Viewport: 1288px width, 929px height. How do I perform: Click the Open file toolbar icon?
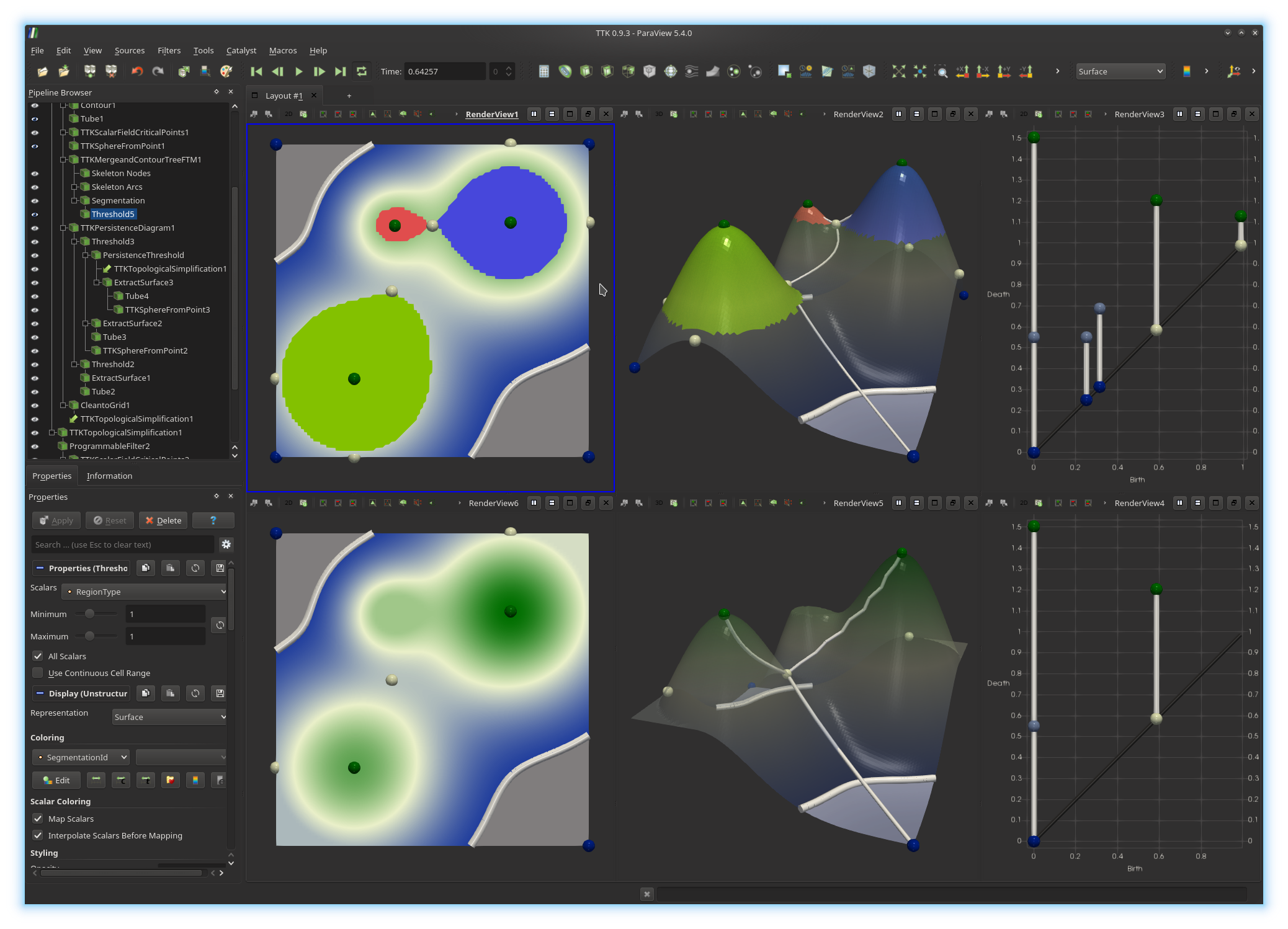[42, 71]
